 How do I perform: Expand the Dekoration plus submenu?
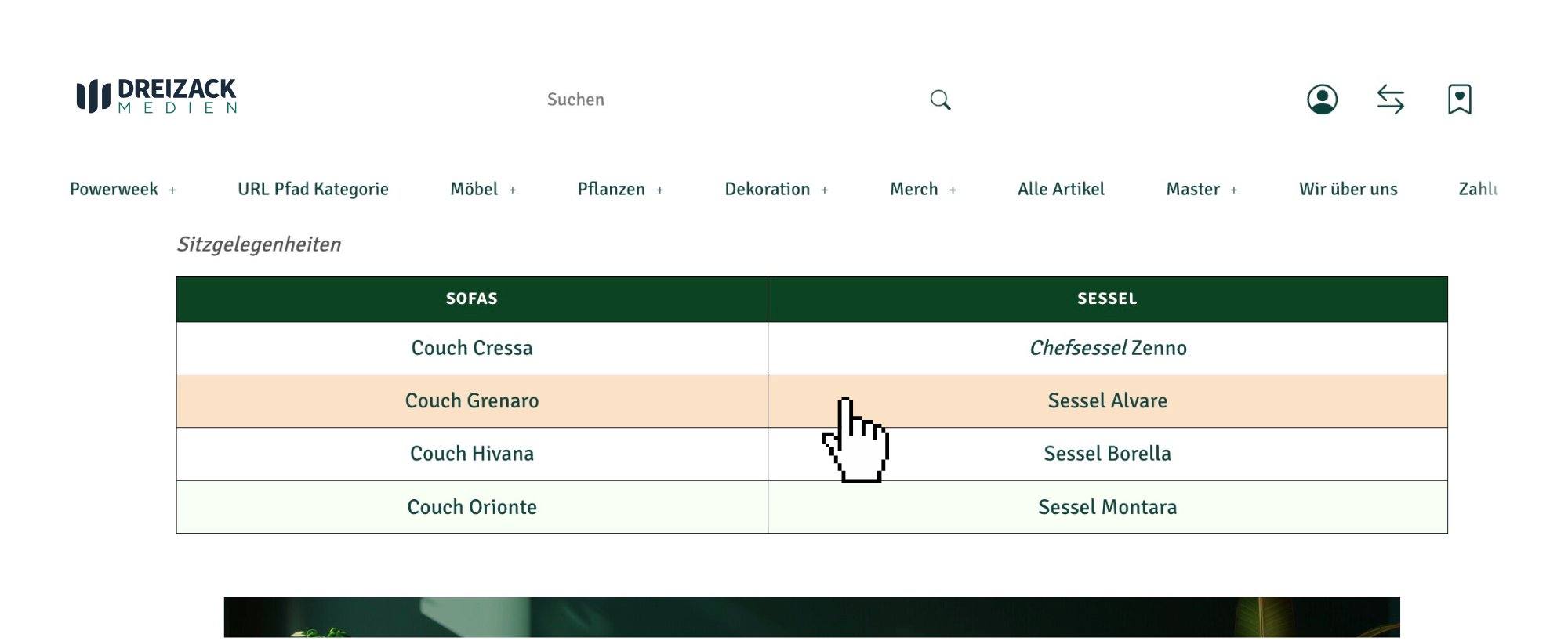825,190
